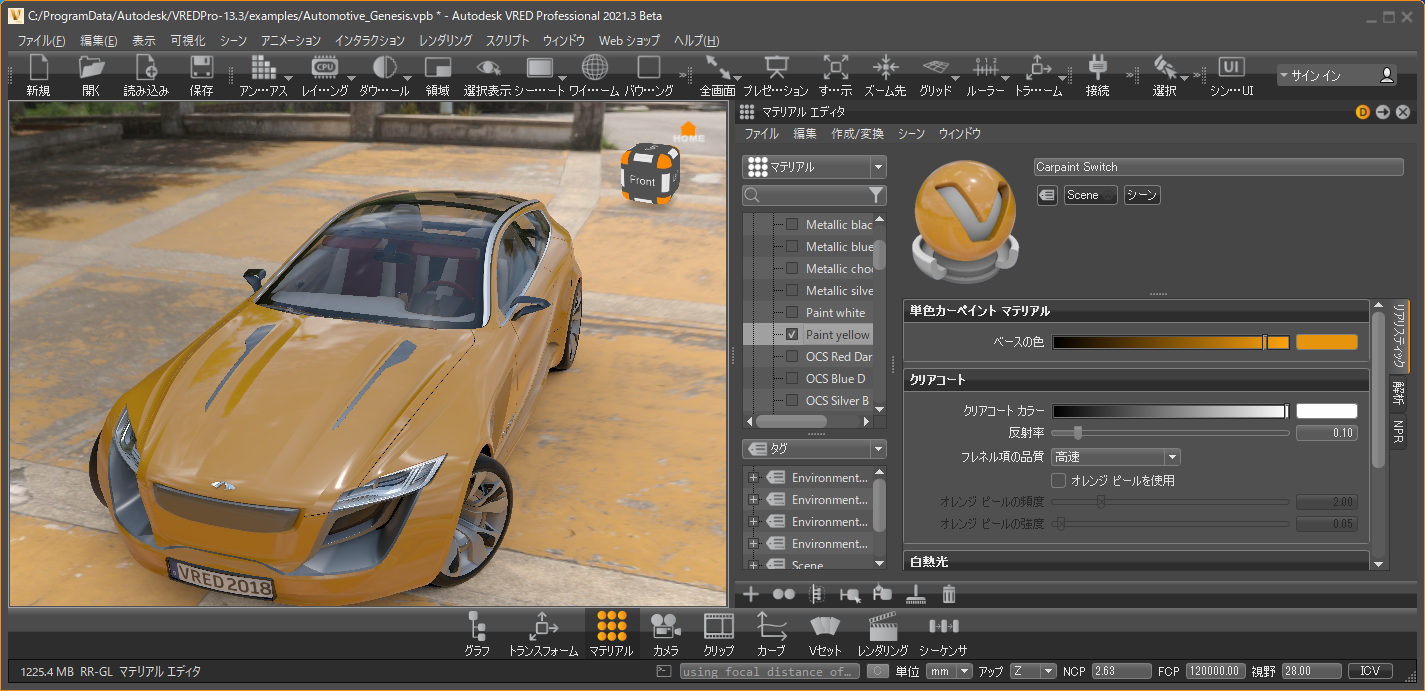Open the マテリアル list type dropdown

click(814, 167)
